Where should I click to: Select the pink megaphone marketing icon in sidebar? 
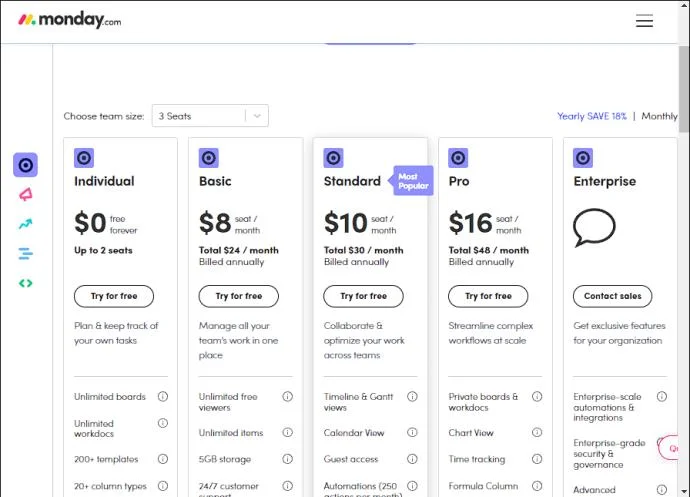26,194
